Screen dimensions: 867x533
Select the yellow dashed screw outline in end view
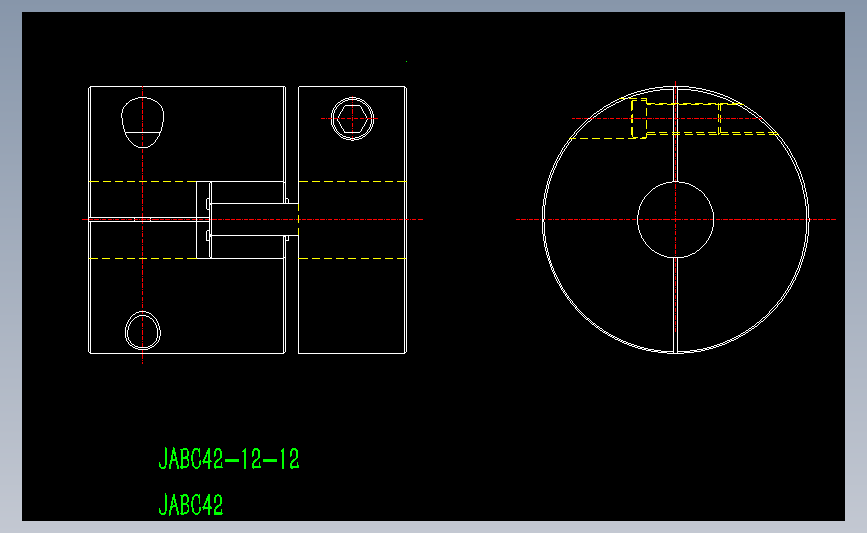(x=674, y=119)
